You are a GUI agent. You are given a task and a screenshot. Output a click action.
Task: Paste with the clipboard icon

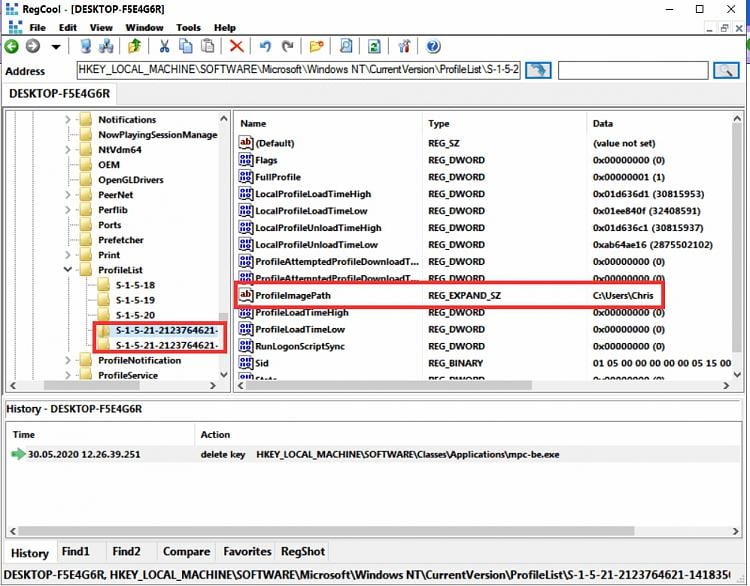point(208,46)
